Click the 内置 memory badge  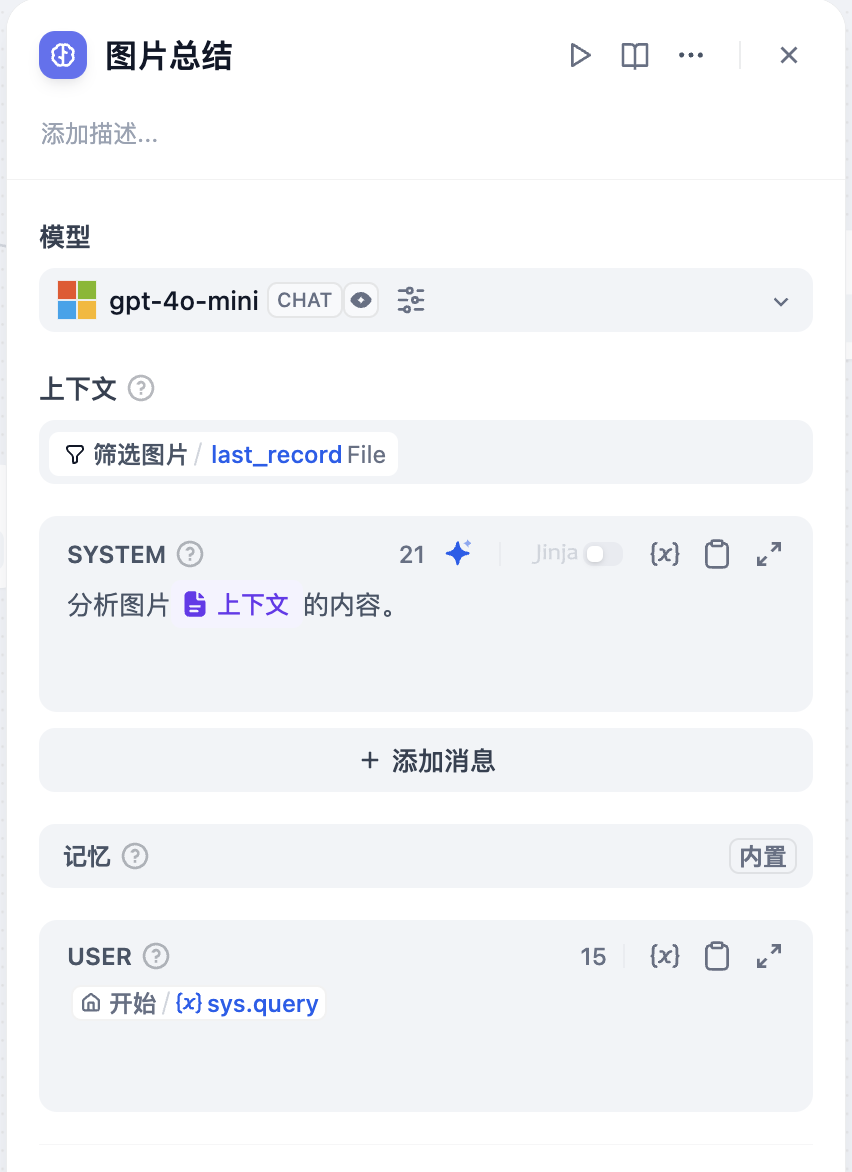[x=763, y=857]
